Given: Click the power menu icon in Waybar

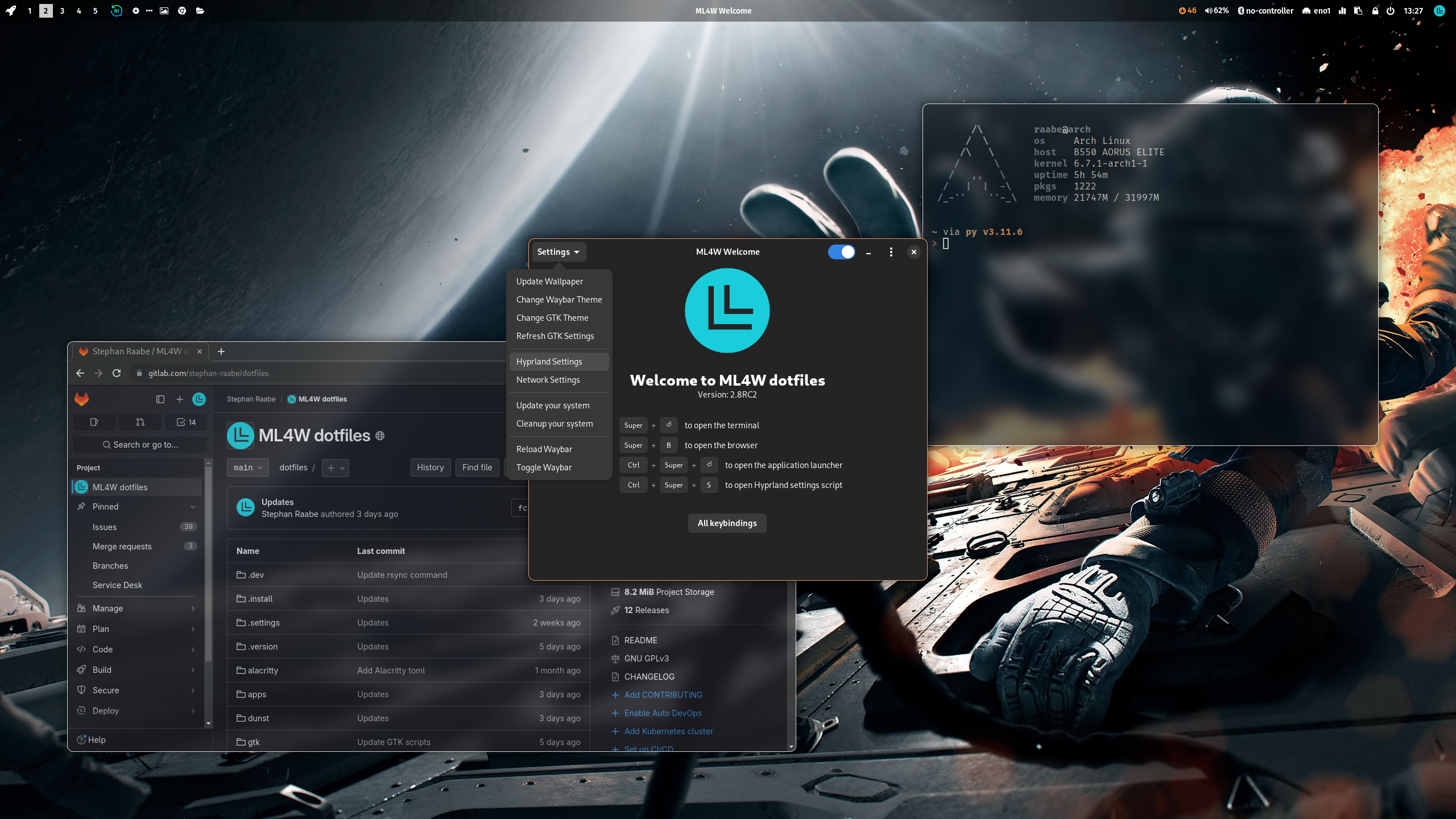Looking at the screenshot, I should [x=1391, y=10].
